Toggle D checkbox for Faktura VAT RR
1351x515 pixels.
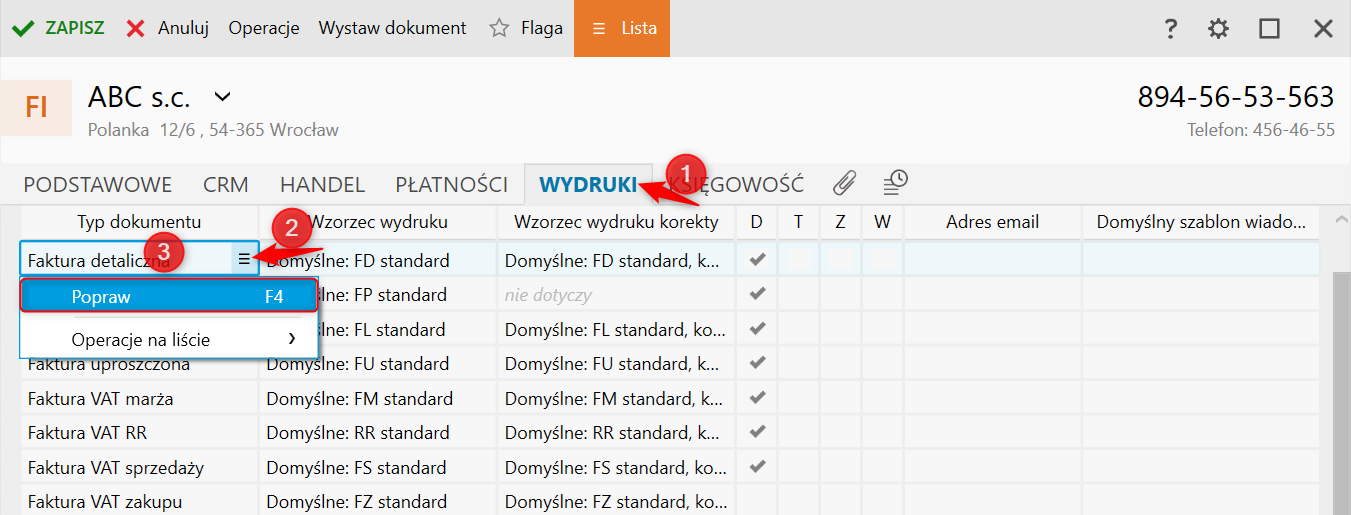tap(757, 432)
